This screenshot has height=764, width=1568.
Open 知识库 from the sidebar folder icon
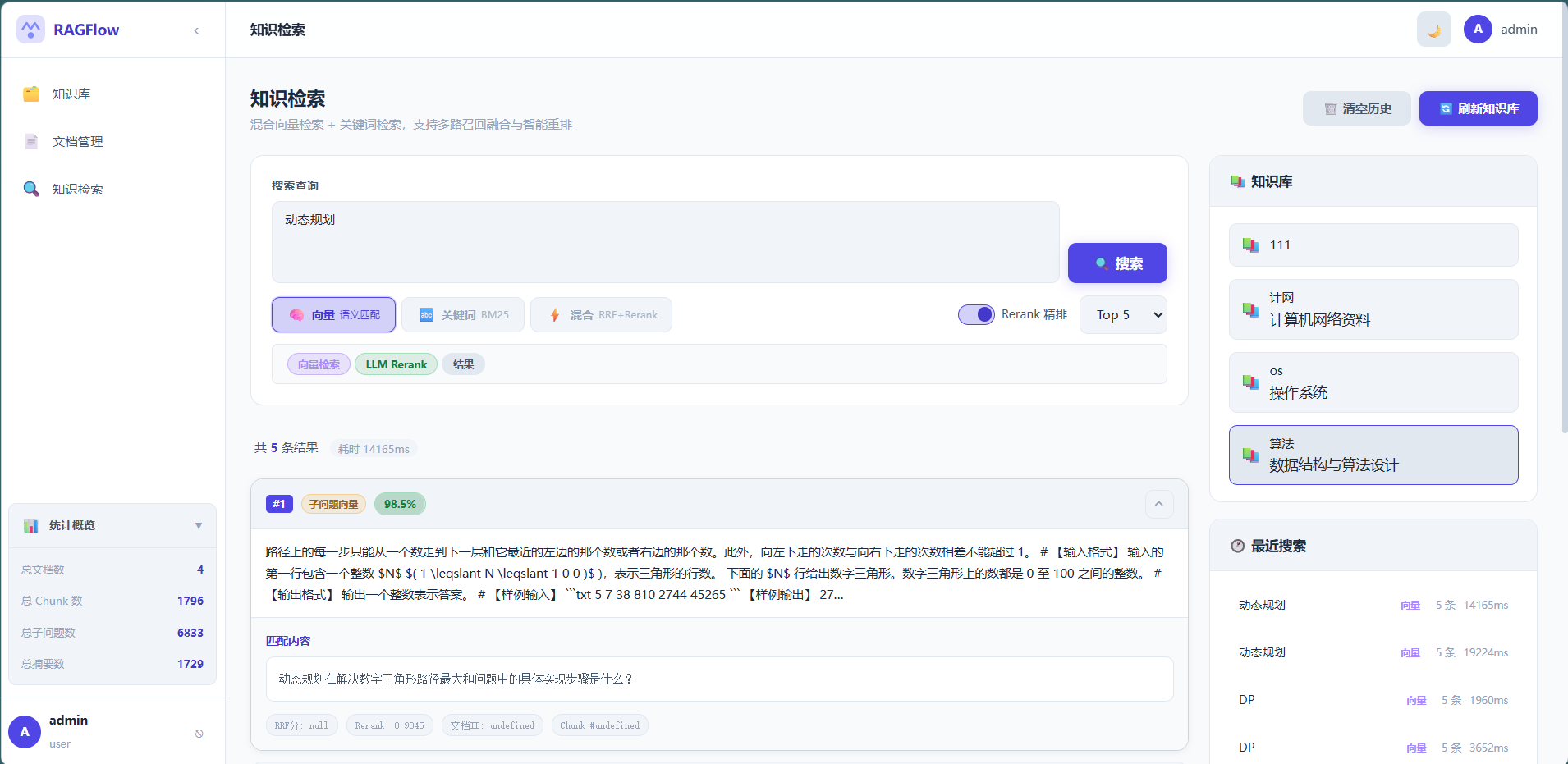[31, 94]
